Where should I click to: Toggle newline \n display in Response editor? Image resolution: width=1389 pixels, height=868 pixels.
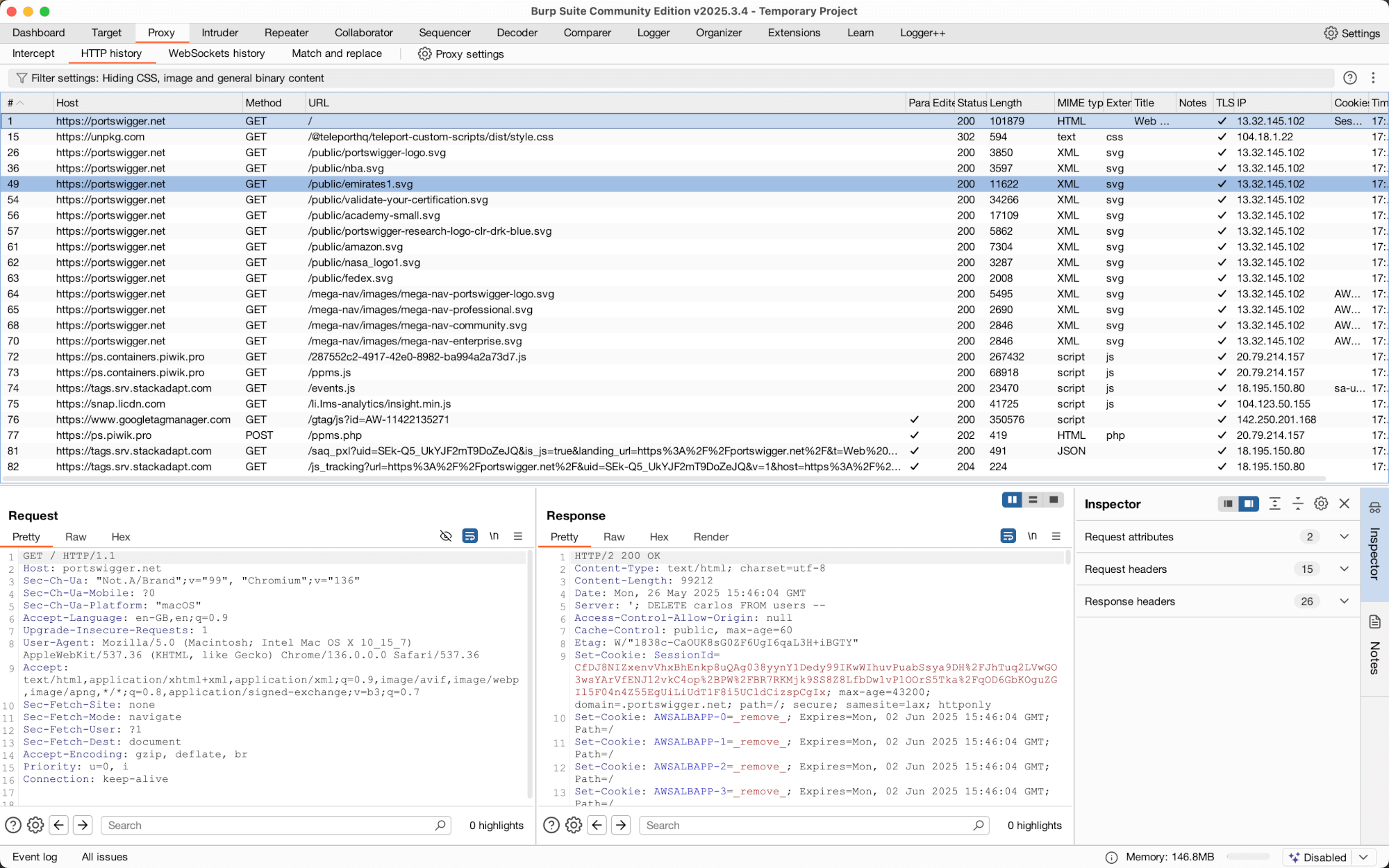[x=1032, y=536]
